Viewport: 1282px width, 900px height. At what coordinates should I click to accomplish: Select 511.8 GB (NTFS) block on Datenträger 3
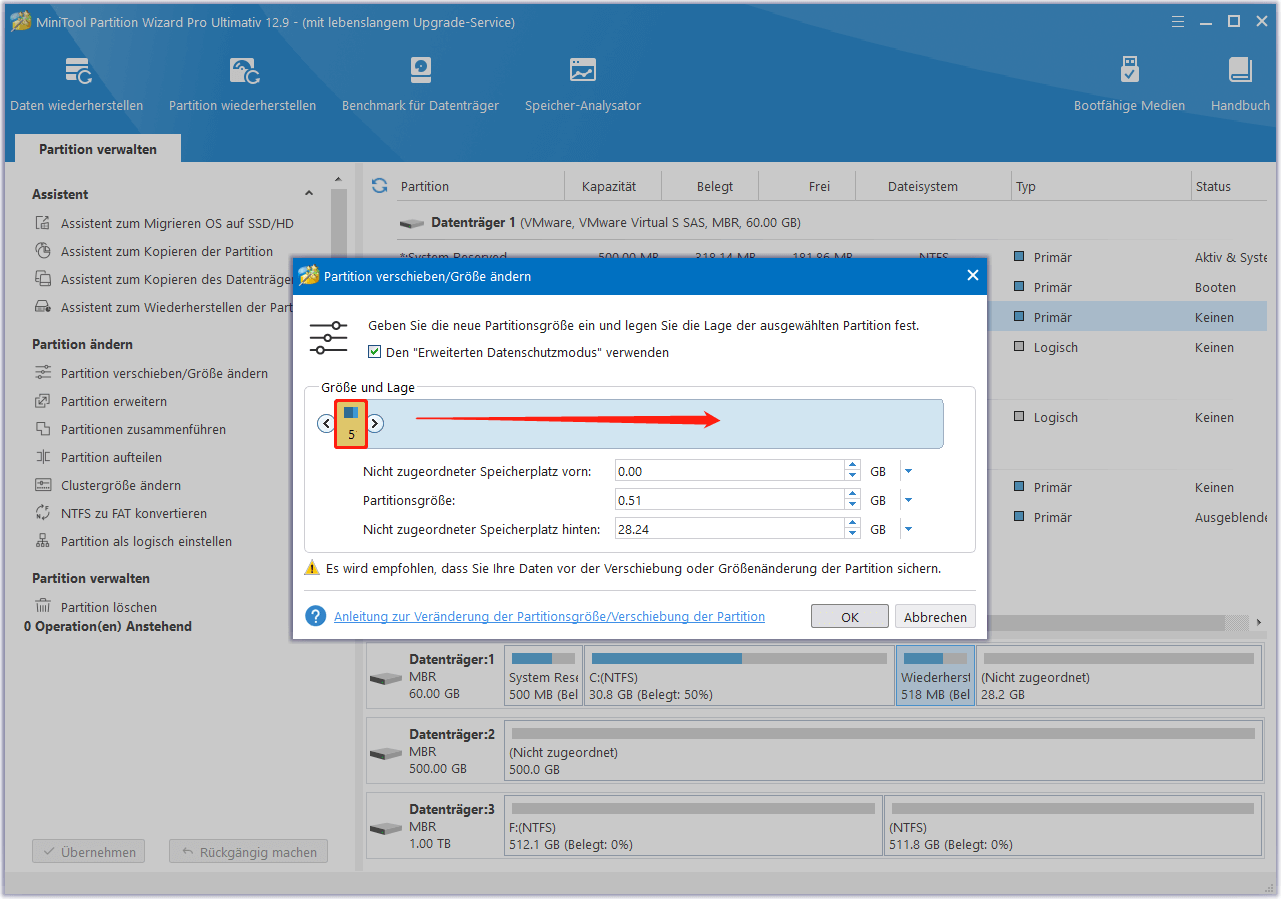tap(1073, 826)
